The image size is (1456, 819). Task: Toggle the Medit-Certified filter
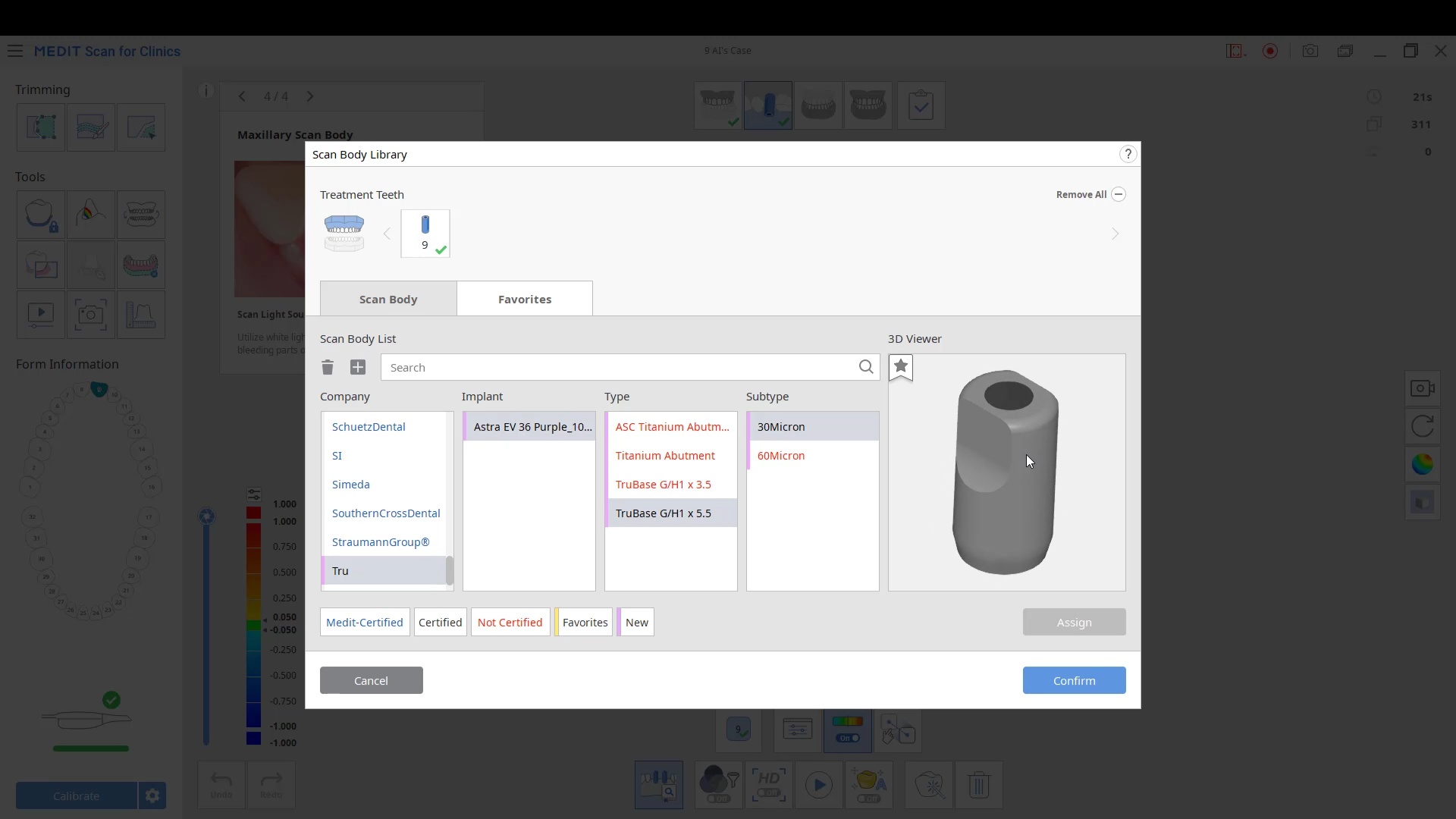365,623
